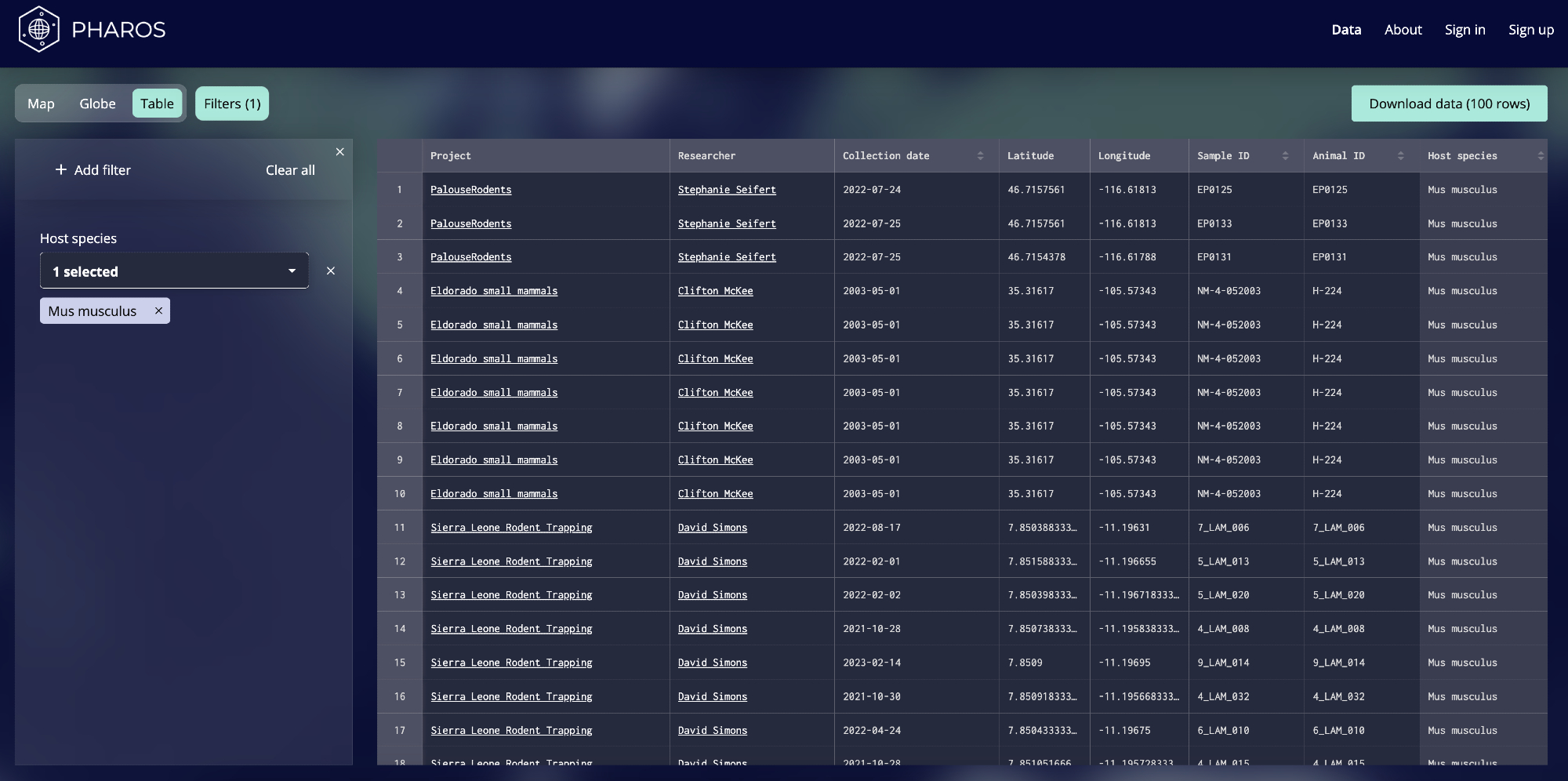Sort by Animal ID column arrows
This screenshot has width=1568, height=781.
click(1400, 156)
